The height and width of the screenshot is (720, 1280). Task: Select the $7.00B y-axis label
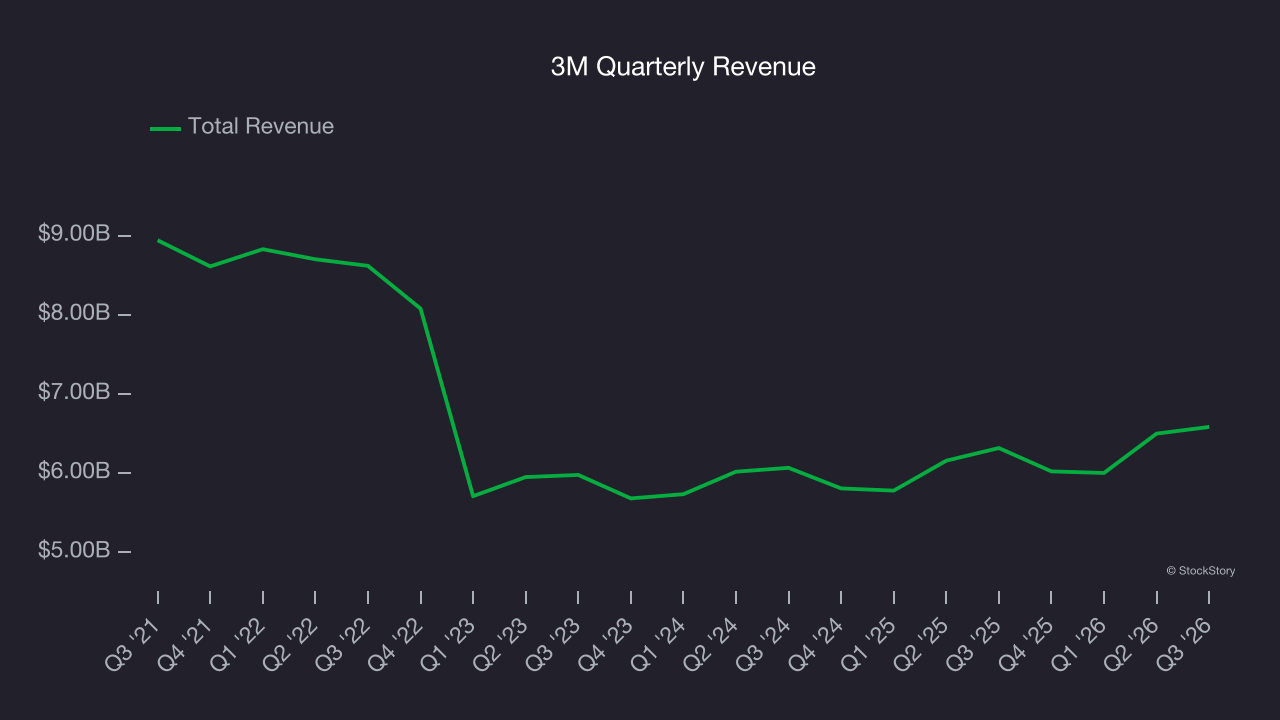pos(74,392)
